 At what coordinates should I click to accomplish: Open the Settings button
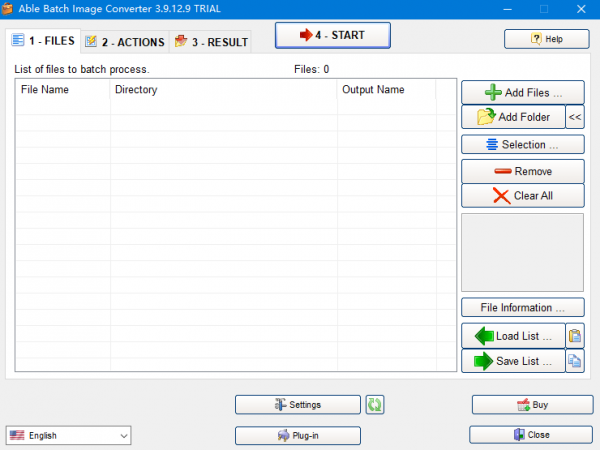pos(298,404)
